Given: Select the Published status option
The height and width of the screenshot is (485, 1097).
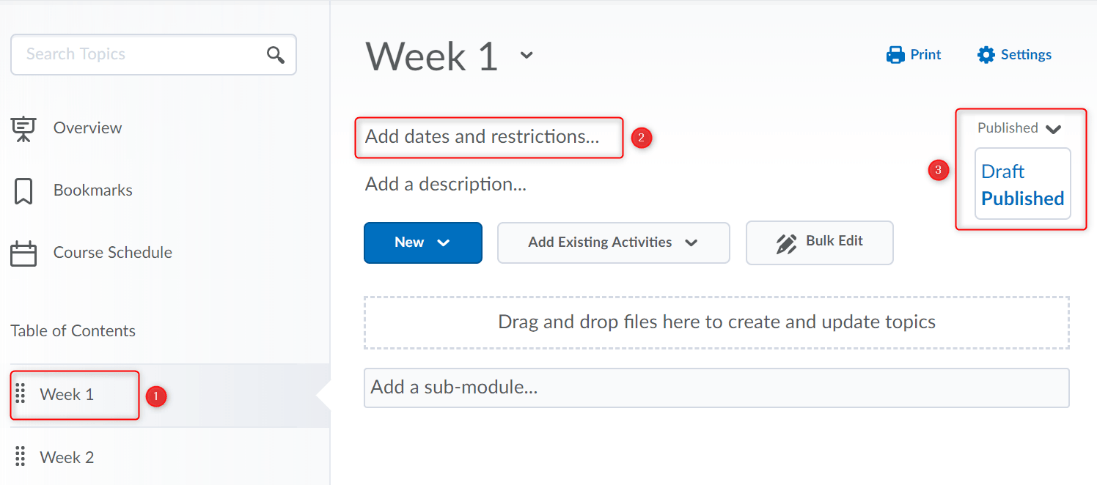Looking at the screenshot, I should click(1022, 198).
